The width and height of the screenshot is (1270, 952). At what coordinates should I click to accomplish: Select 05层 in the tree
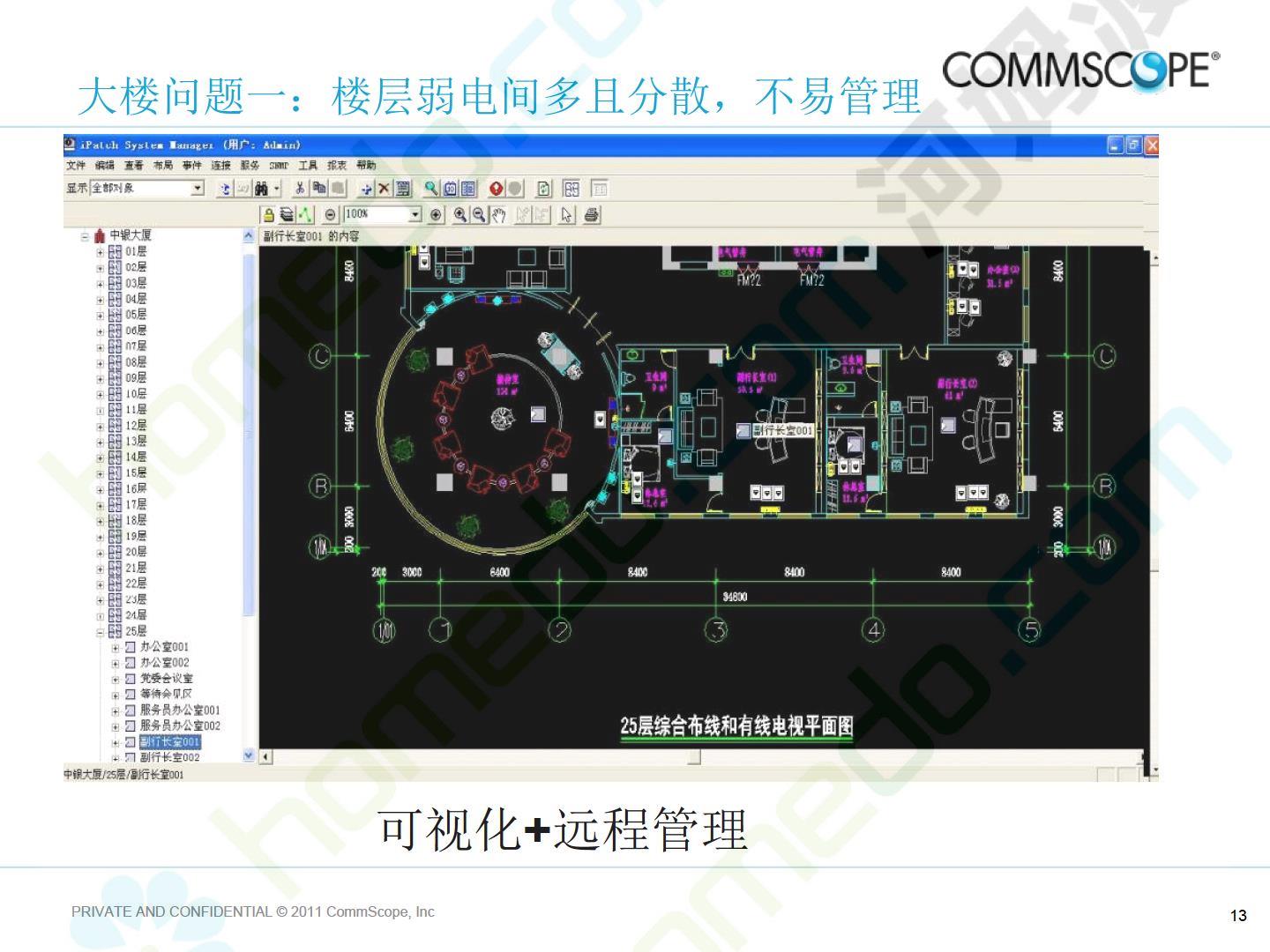136,315
